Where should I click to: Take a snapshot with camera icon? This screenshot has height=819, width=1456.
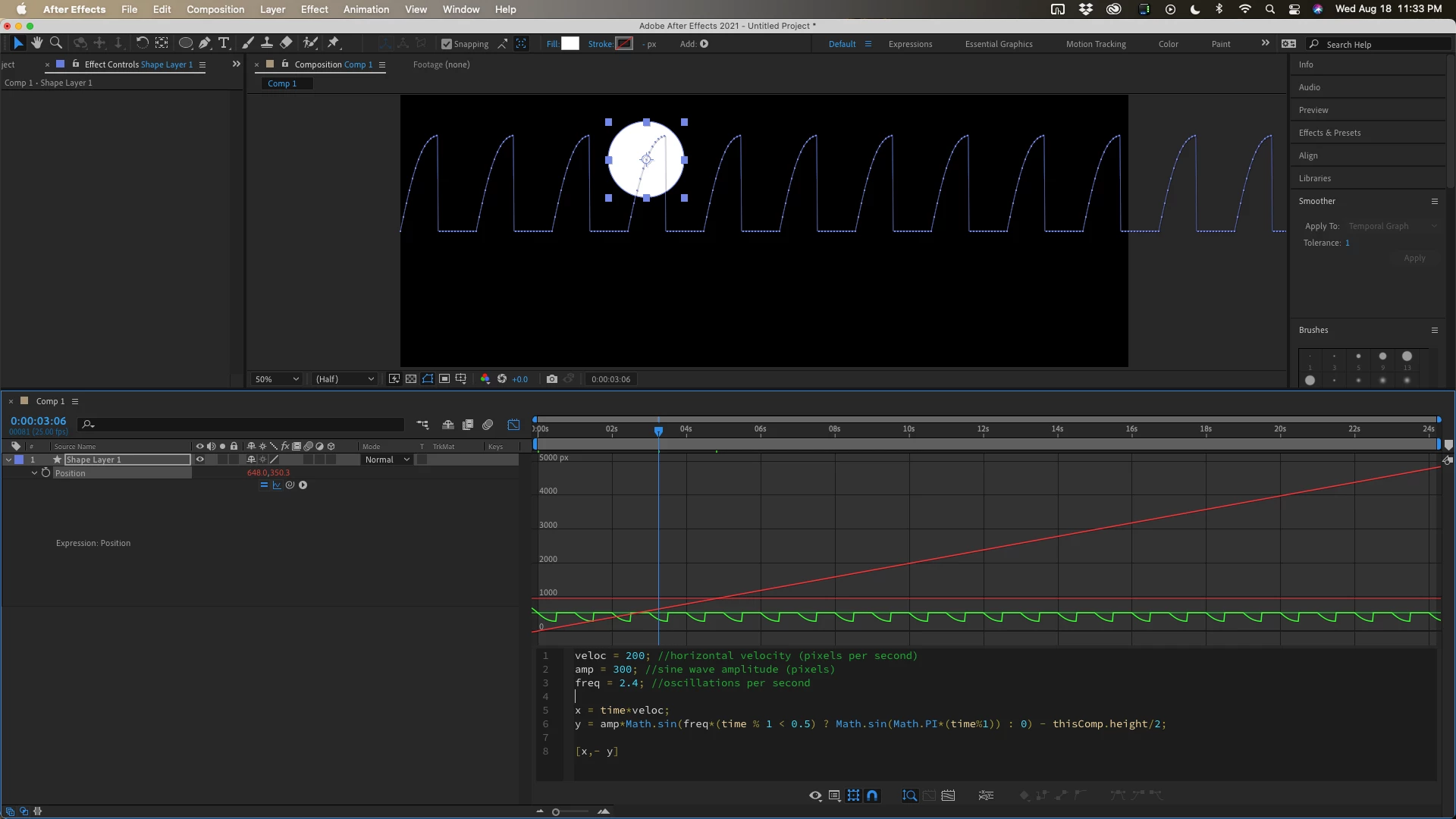coord(551,379)
